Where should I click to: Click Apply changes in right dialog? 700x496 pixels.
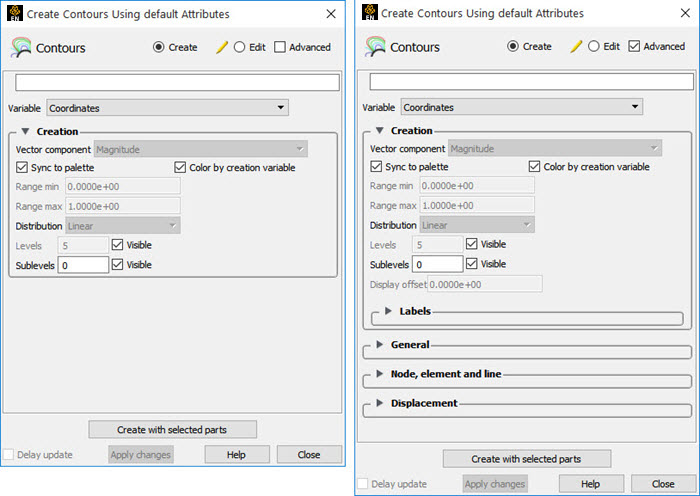(495, 484)
